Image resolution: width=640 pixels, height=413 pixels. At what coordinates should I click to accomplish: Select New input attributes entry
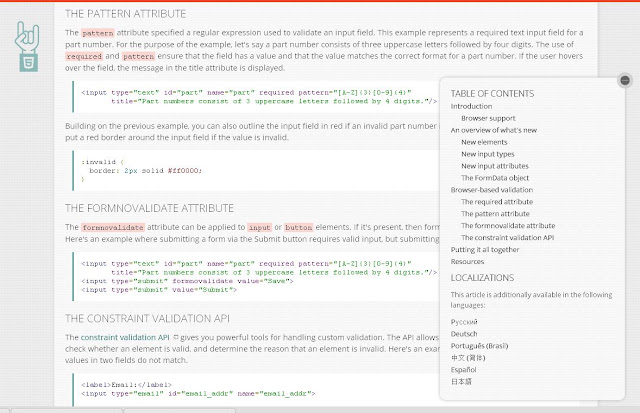pyautogui.click(x=495, y=166)
